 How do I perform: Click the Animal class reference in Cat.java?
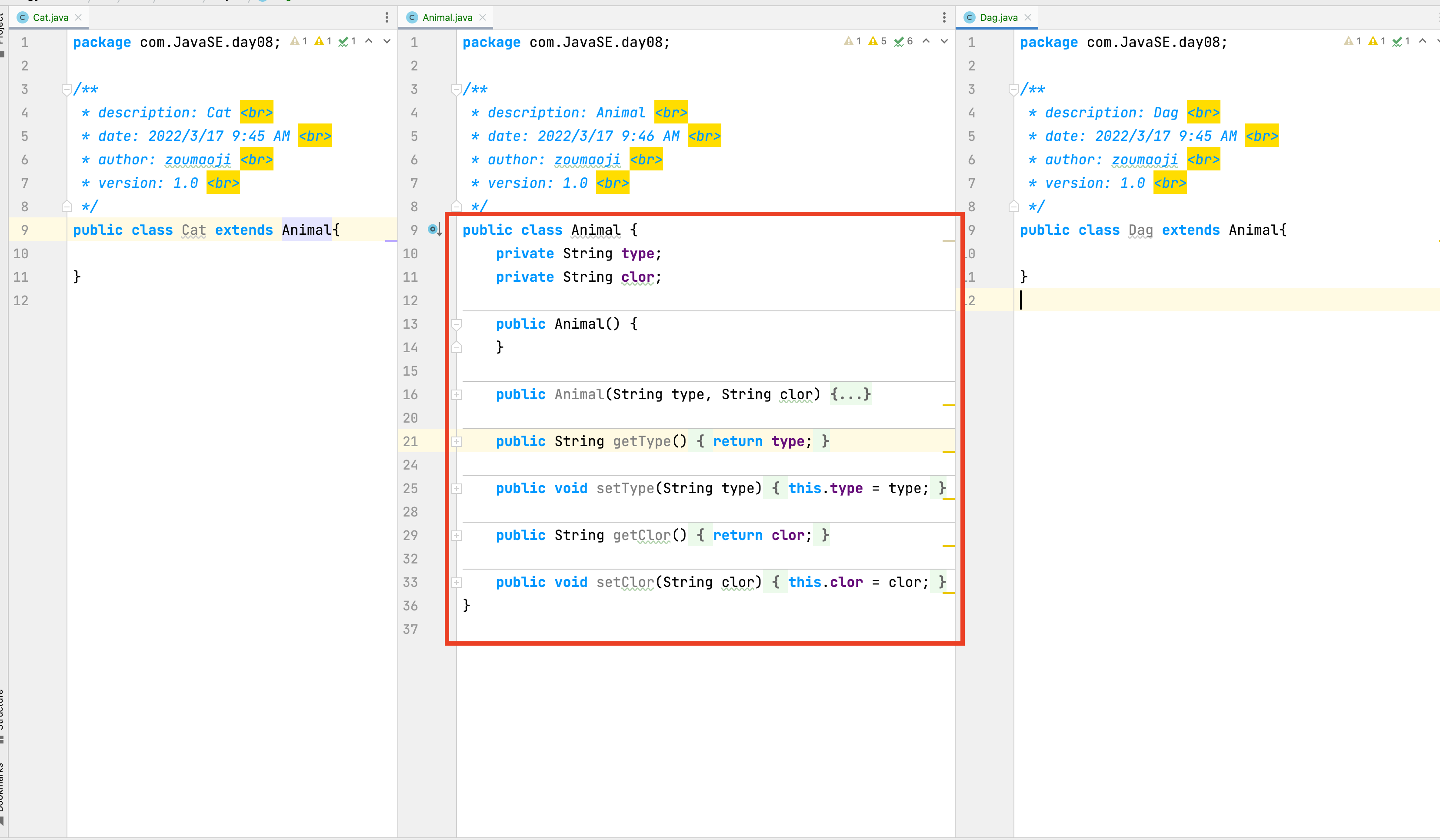306,230
